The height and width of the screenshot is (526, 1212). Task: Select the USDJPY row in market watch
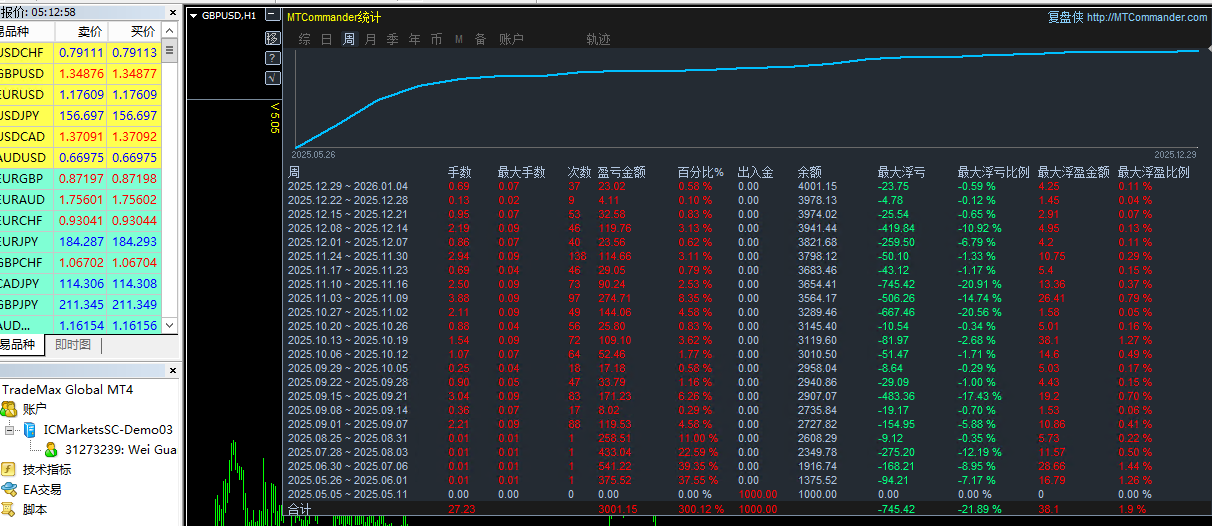(x=80, y=116)
